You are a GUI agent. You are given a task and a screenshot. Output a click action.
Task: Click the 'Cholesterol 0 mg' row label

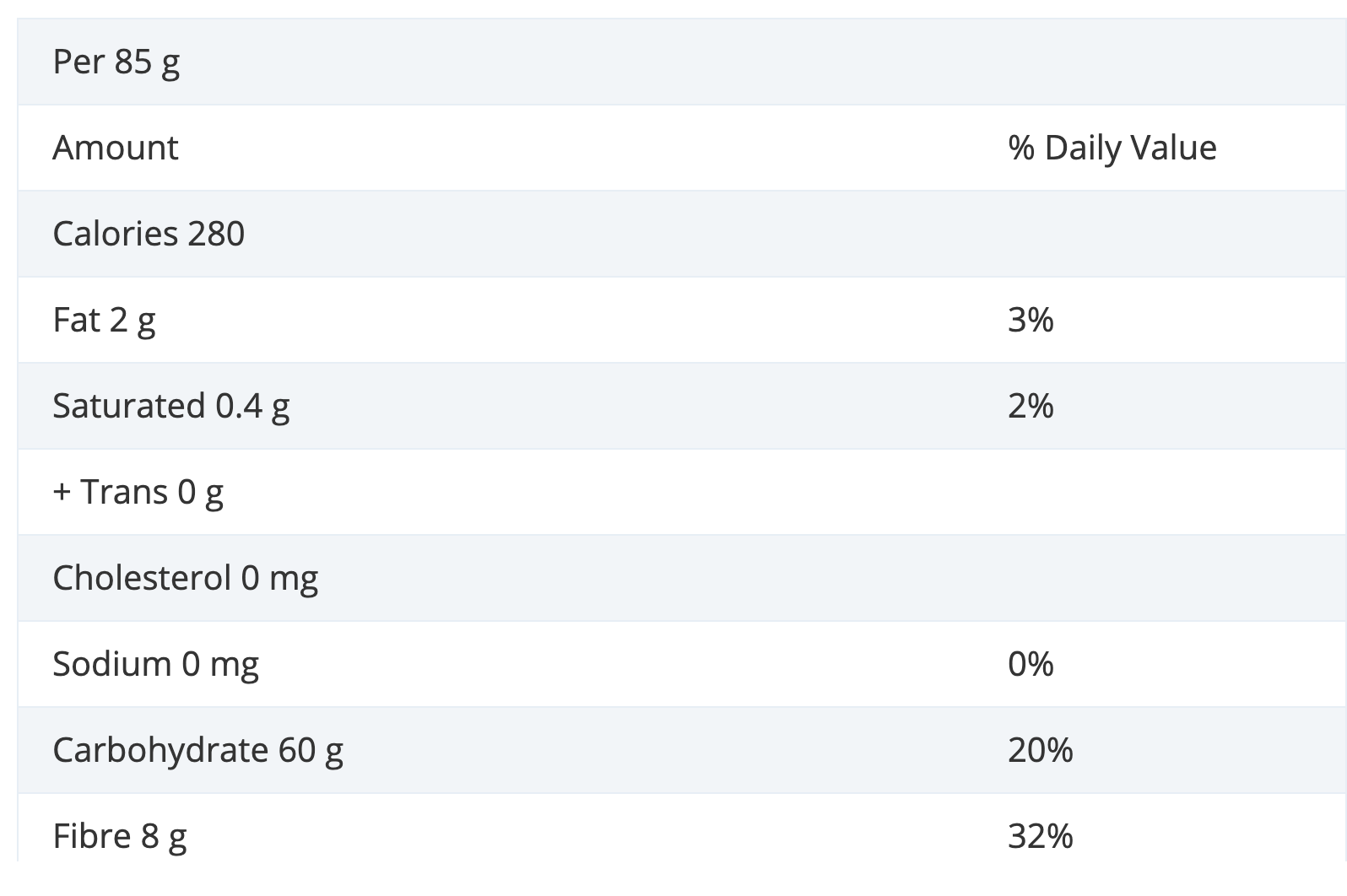tap(185, 579)
